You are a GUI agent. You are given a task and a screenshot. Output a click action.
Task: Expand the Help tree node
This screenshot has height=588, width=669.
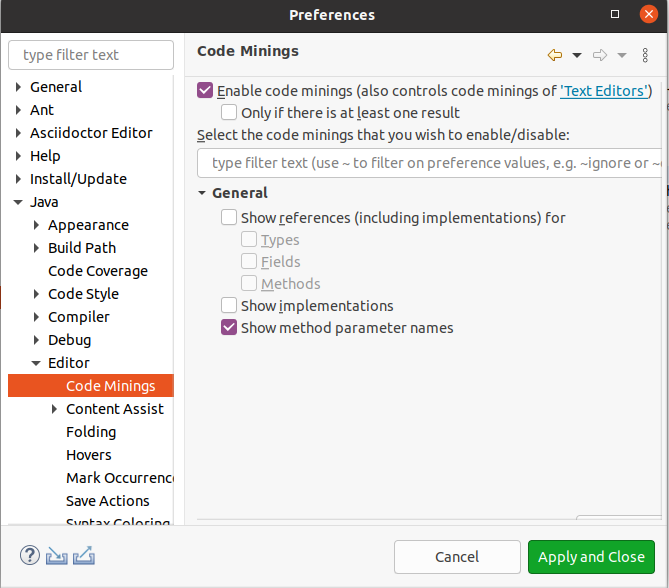coord(18,156)
